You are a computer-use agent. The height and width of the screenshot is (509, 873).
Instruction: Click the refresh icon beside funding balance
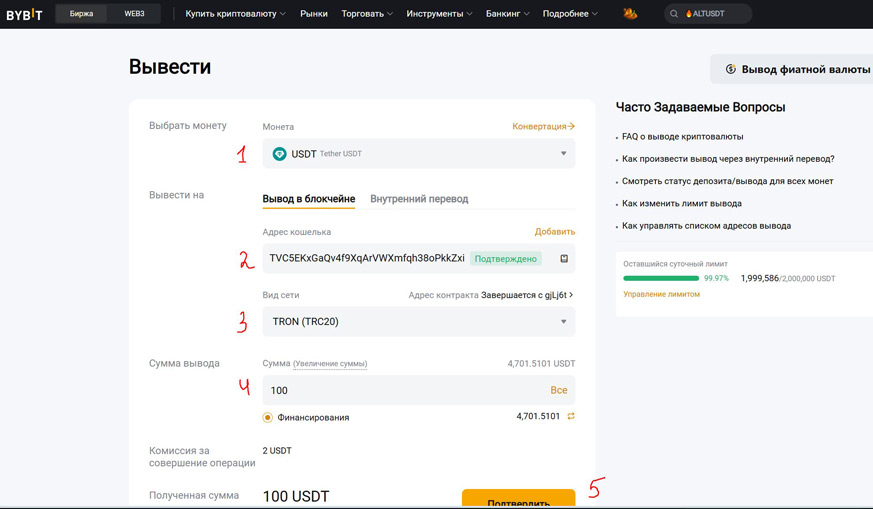(x=571, y=416)
